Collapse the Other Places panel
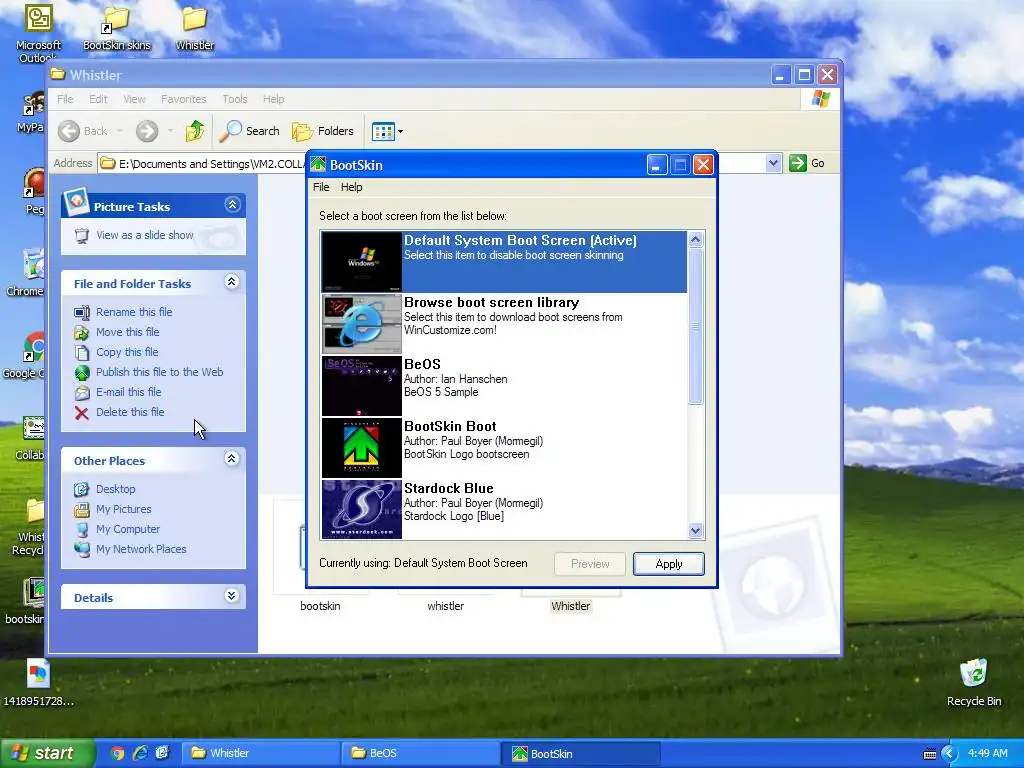This screenshot has width=1024, height=768. coord(232,459)
